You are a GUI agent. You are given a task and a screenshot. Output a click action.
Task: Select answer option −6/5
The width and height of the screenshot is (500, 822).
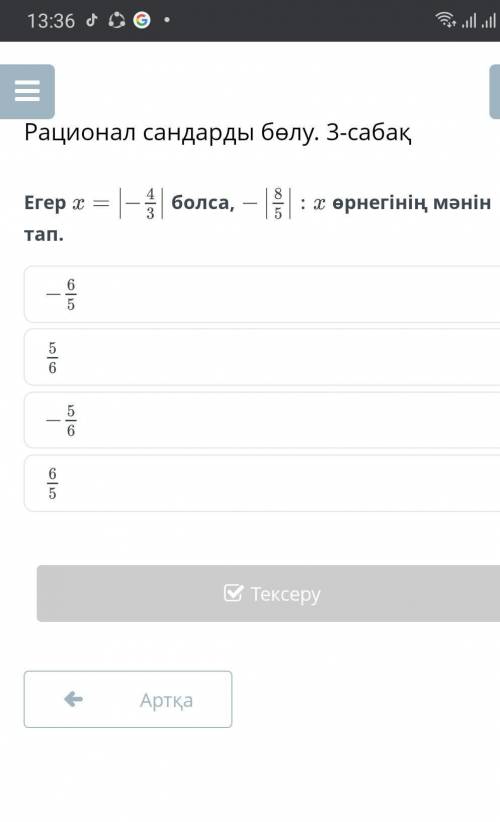(x=262, y=294)
